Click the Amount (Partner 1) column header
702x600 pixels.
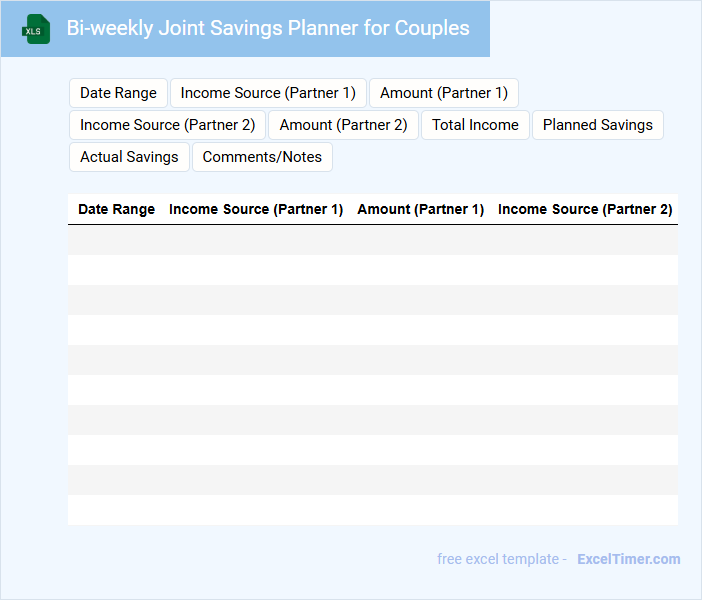421,209
